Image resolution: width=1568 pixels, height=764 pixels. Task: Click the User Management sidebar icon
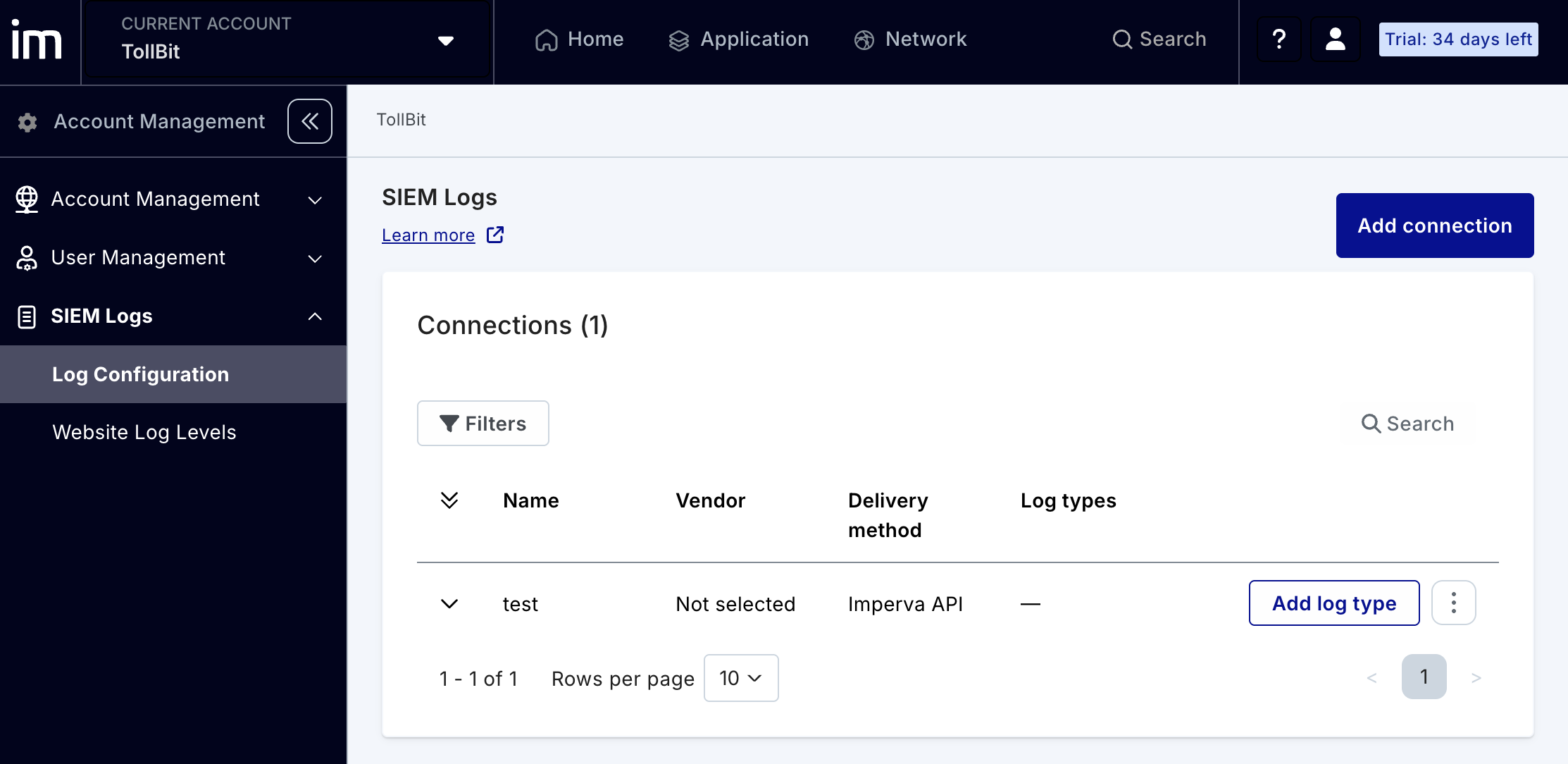(27, 258)
